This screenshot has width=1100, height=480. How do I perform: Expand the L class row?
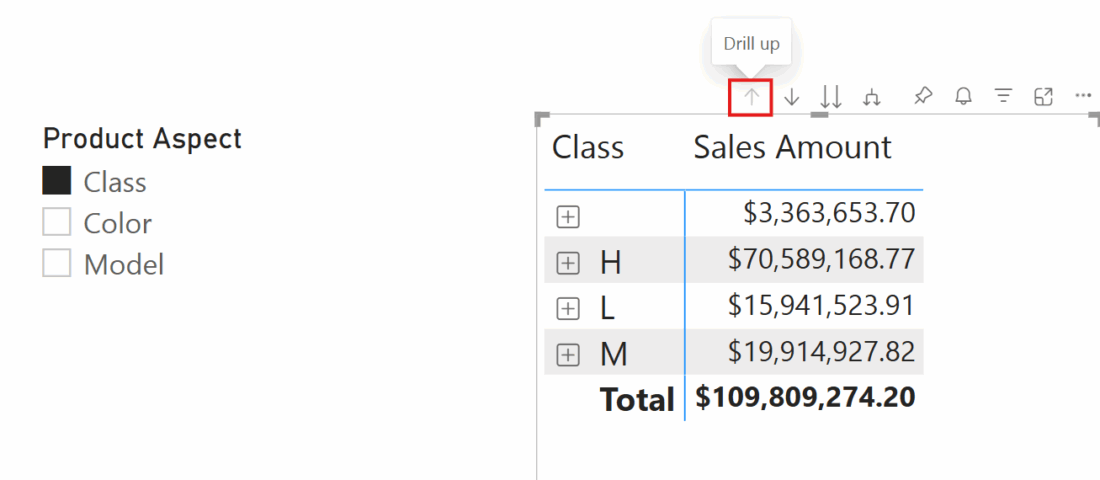568,309
